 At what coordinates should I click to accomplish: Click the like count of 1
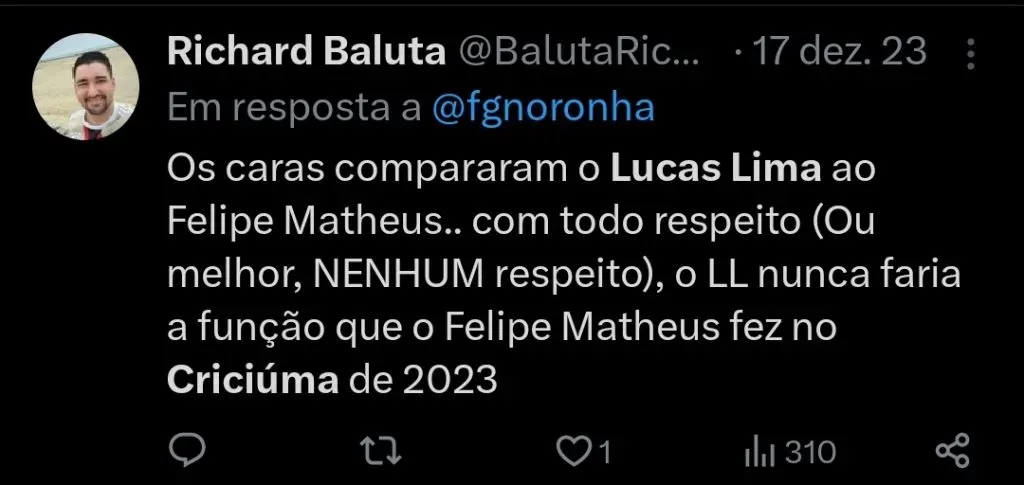point(604,453)
